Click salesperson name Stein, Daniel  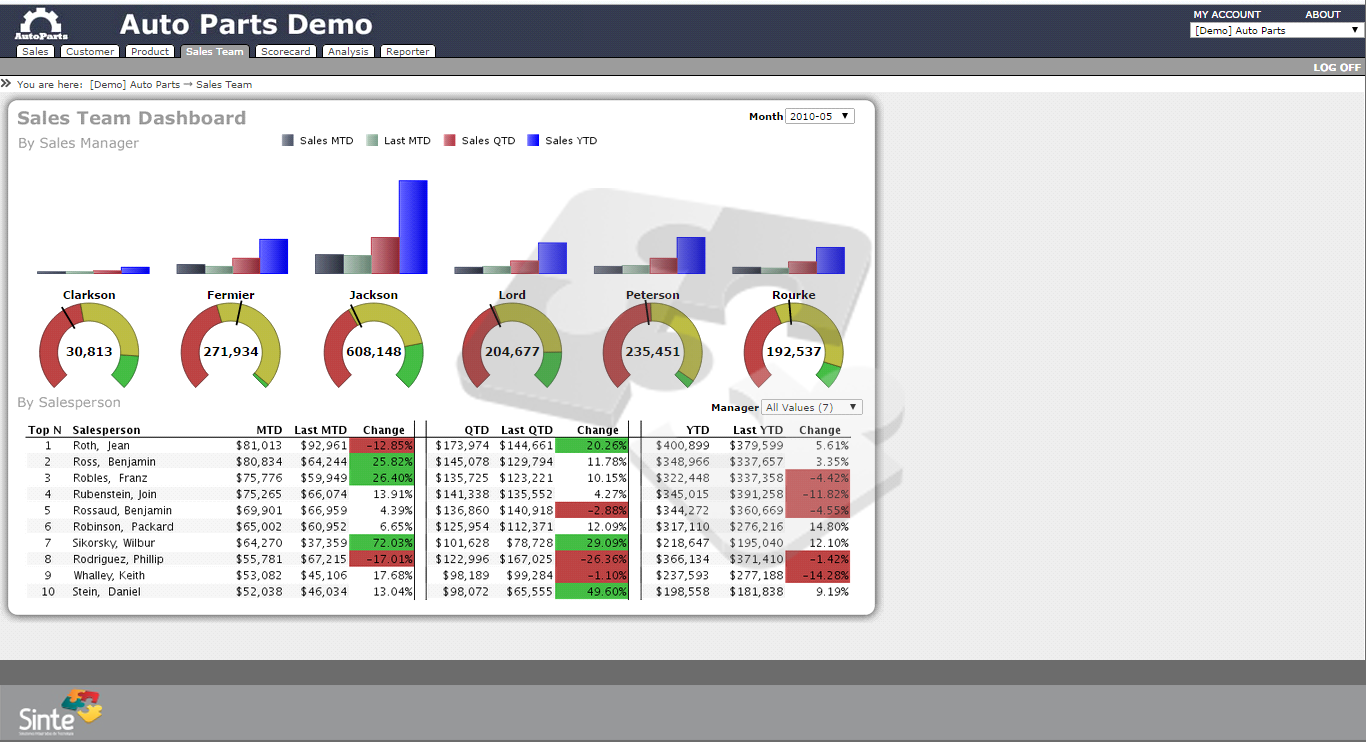pyautogui.click(x=106, y=592)
